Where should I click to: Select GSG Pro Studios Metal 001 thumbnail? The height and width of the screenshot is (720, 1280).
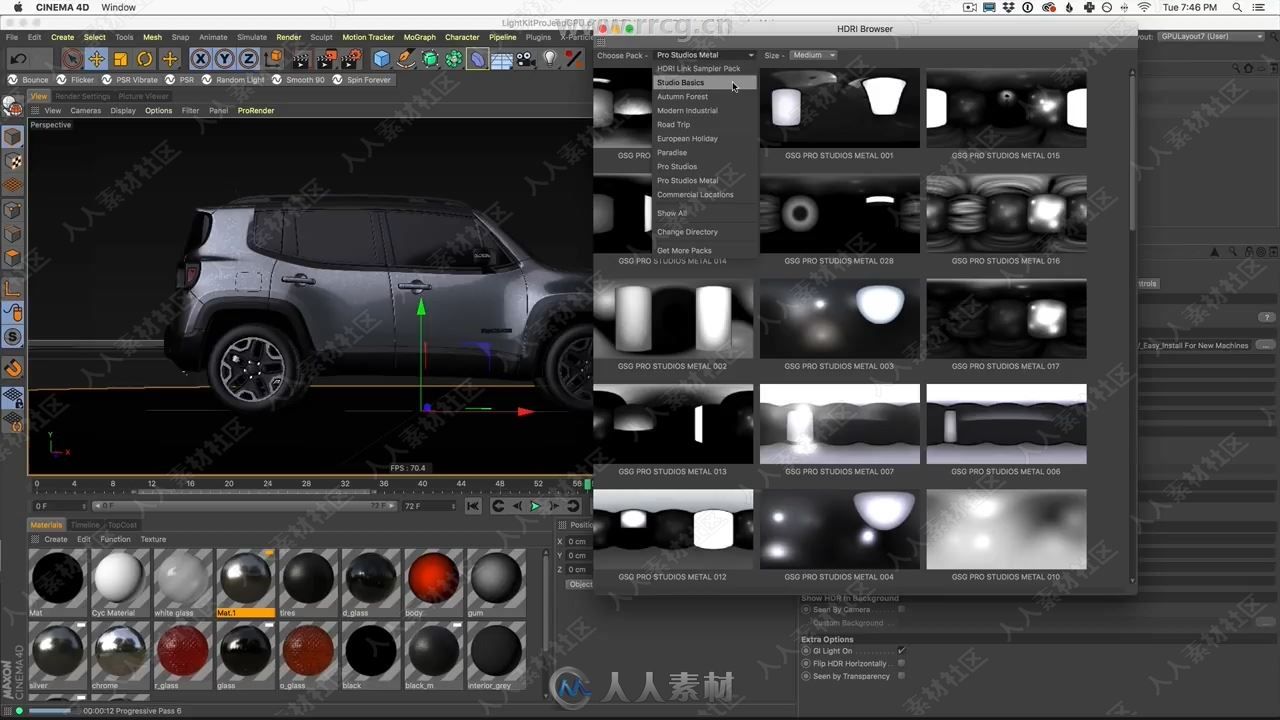click(839, 108)
